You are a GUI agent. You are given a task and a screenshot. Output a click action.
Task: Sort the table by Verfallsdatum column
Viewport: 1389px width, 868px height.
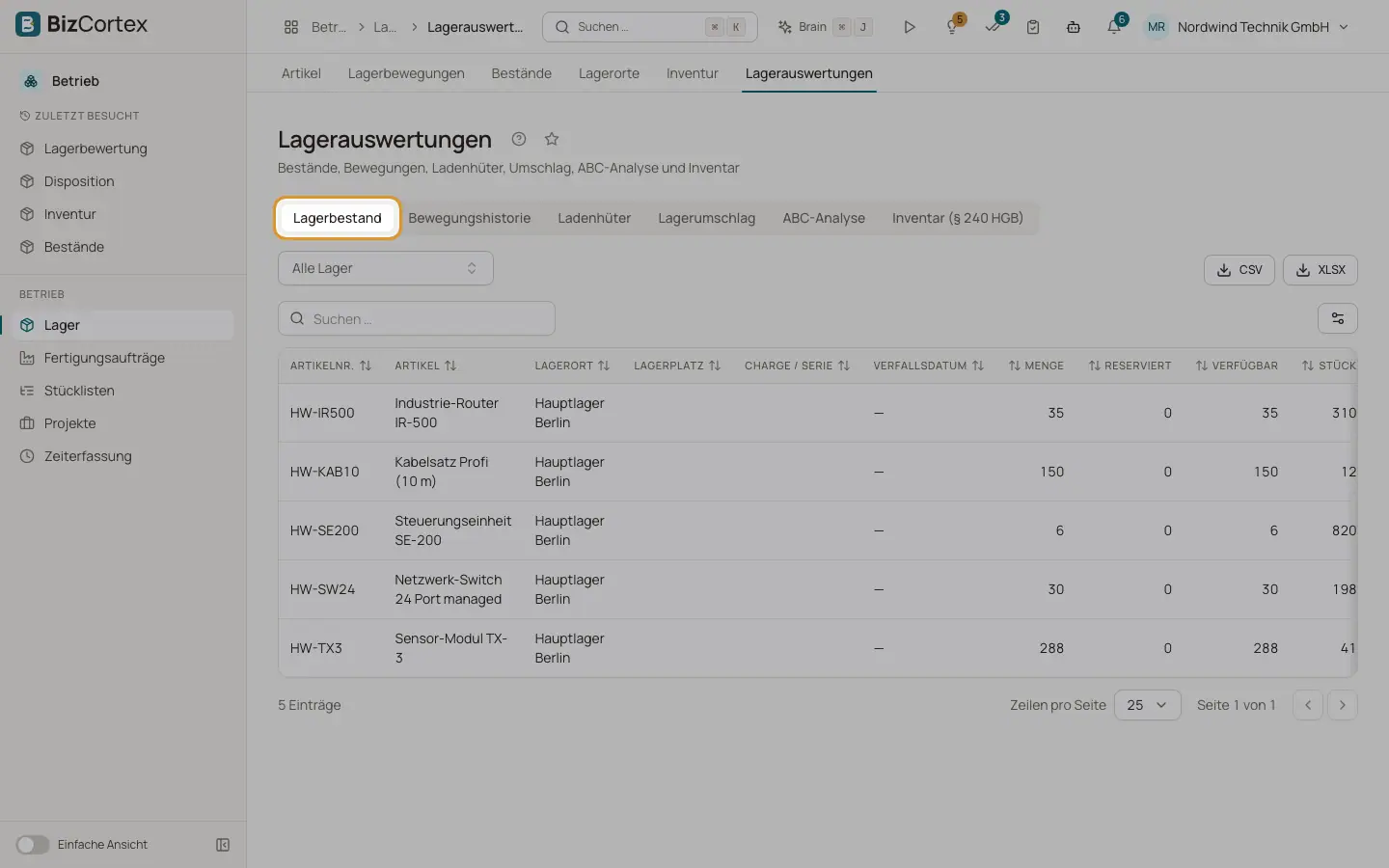click(929, 366)
